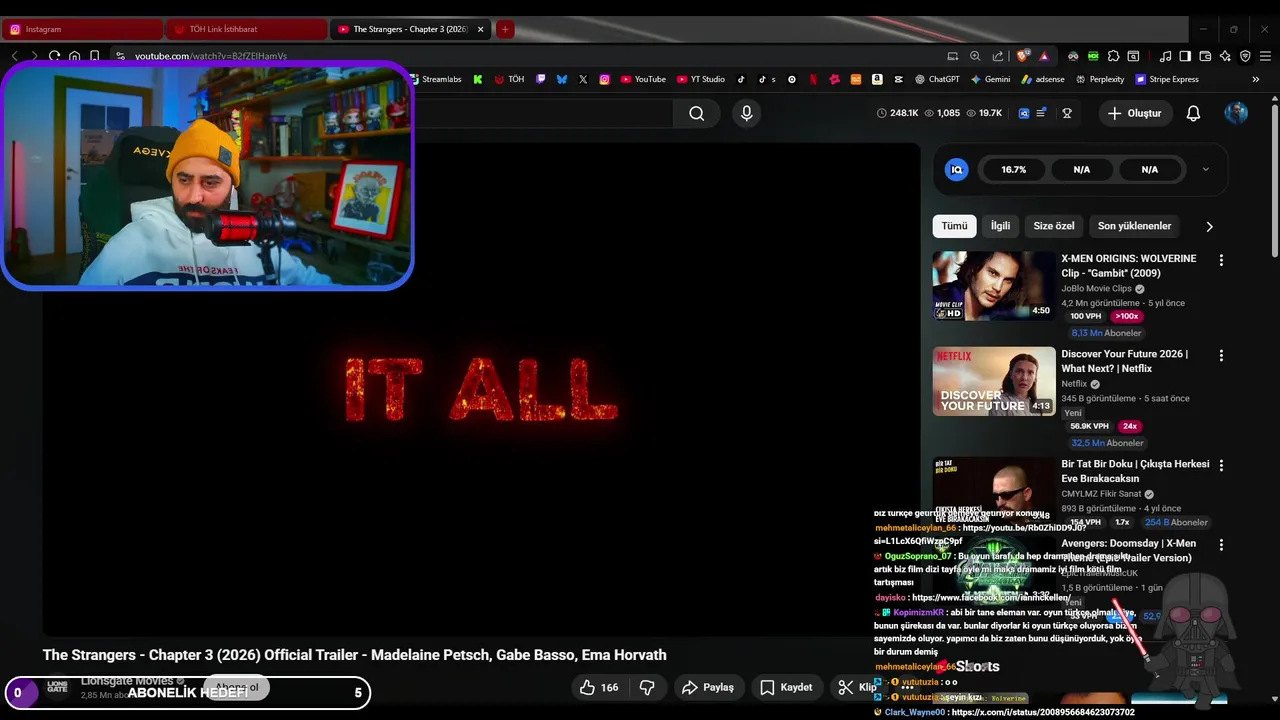
Task: Open site settings toggle in address bar
Action: pos(120,56)
